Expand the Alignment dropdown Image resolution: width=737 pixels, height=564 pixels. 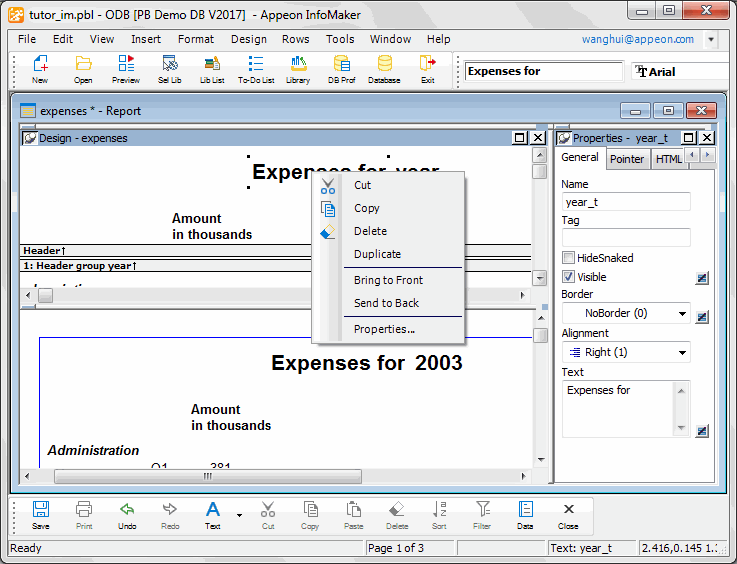coord(682,352)
